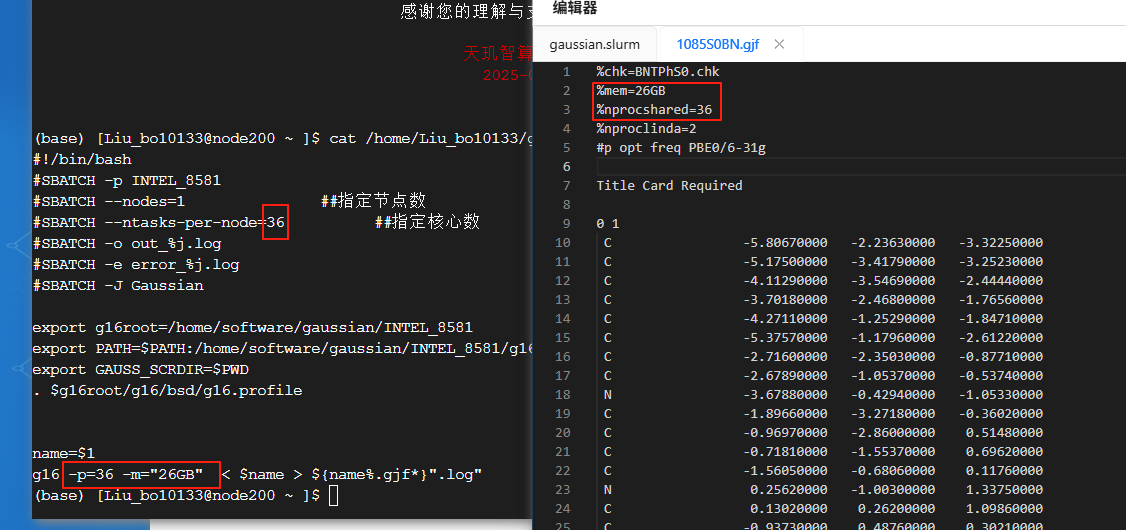This screenshot has width=1126, height=530.
Task: Click the 'export GAUSS_SCRDIR=$PWD' line
Action: click(140, 370)
